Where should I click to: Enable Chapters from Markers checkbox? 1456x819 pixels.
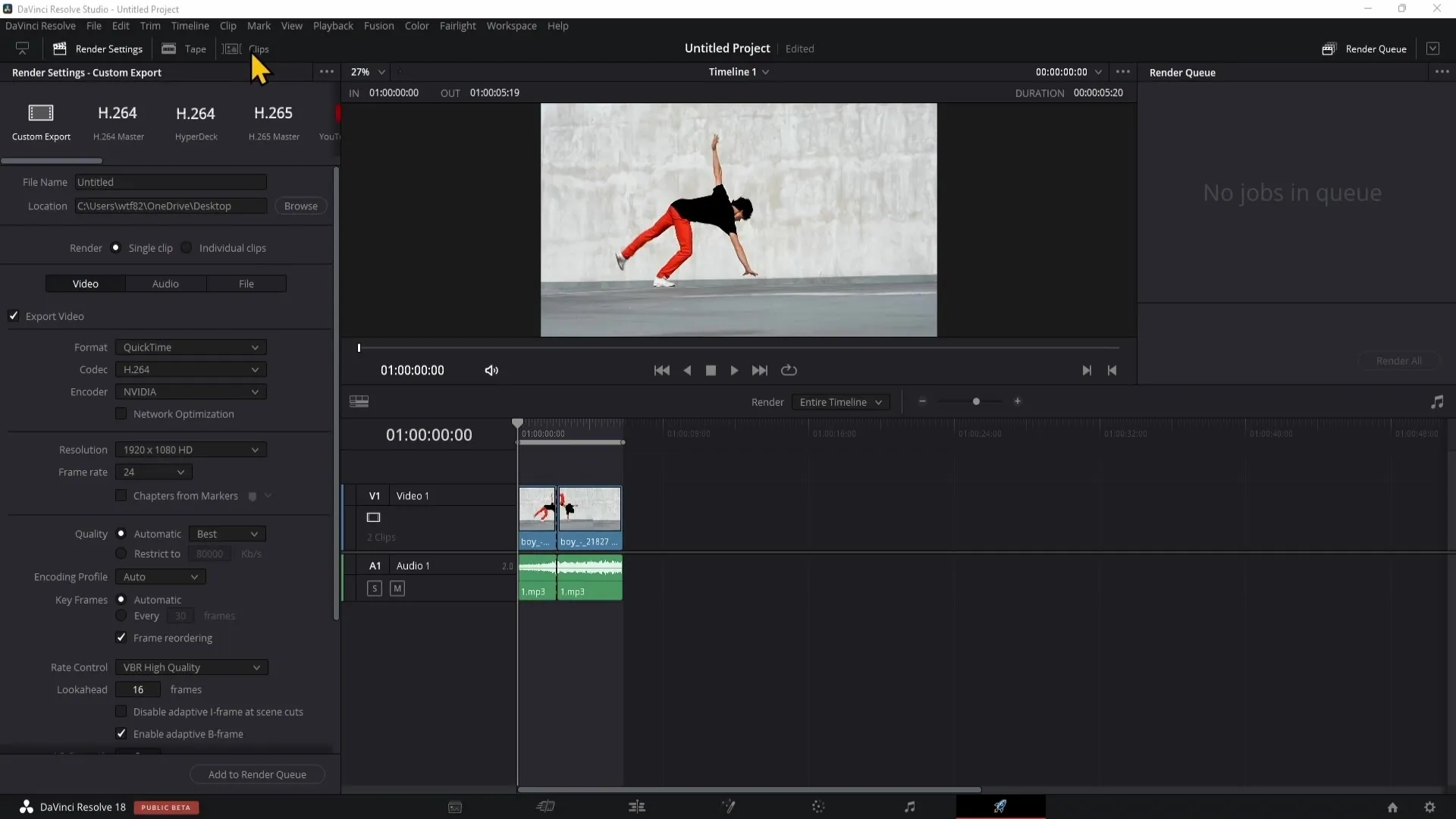[x=121, y=496]
